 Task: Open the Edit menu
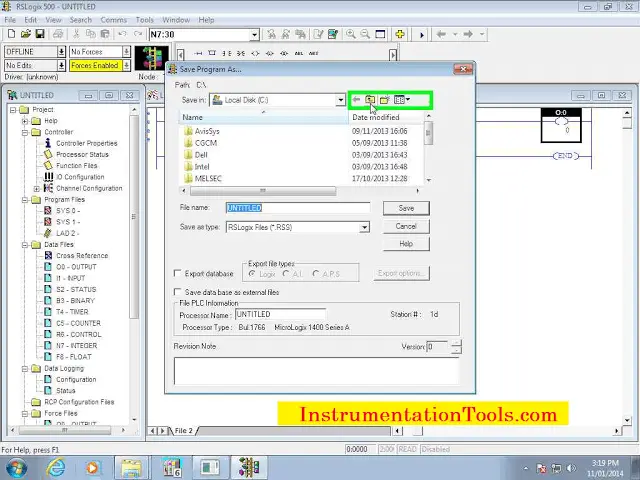pos(30,20)
